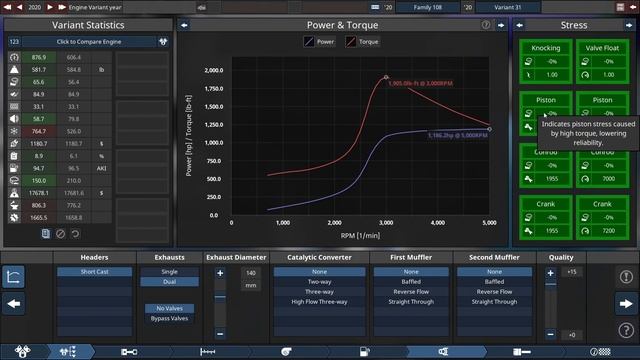Switch Stress panel with left arrow
This screenshot has height=360, width=640.
coord(519,25)
